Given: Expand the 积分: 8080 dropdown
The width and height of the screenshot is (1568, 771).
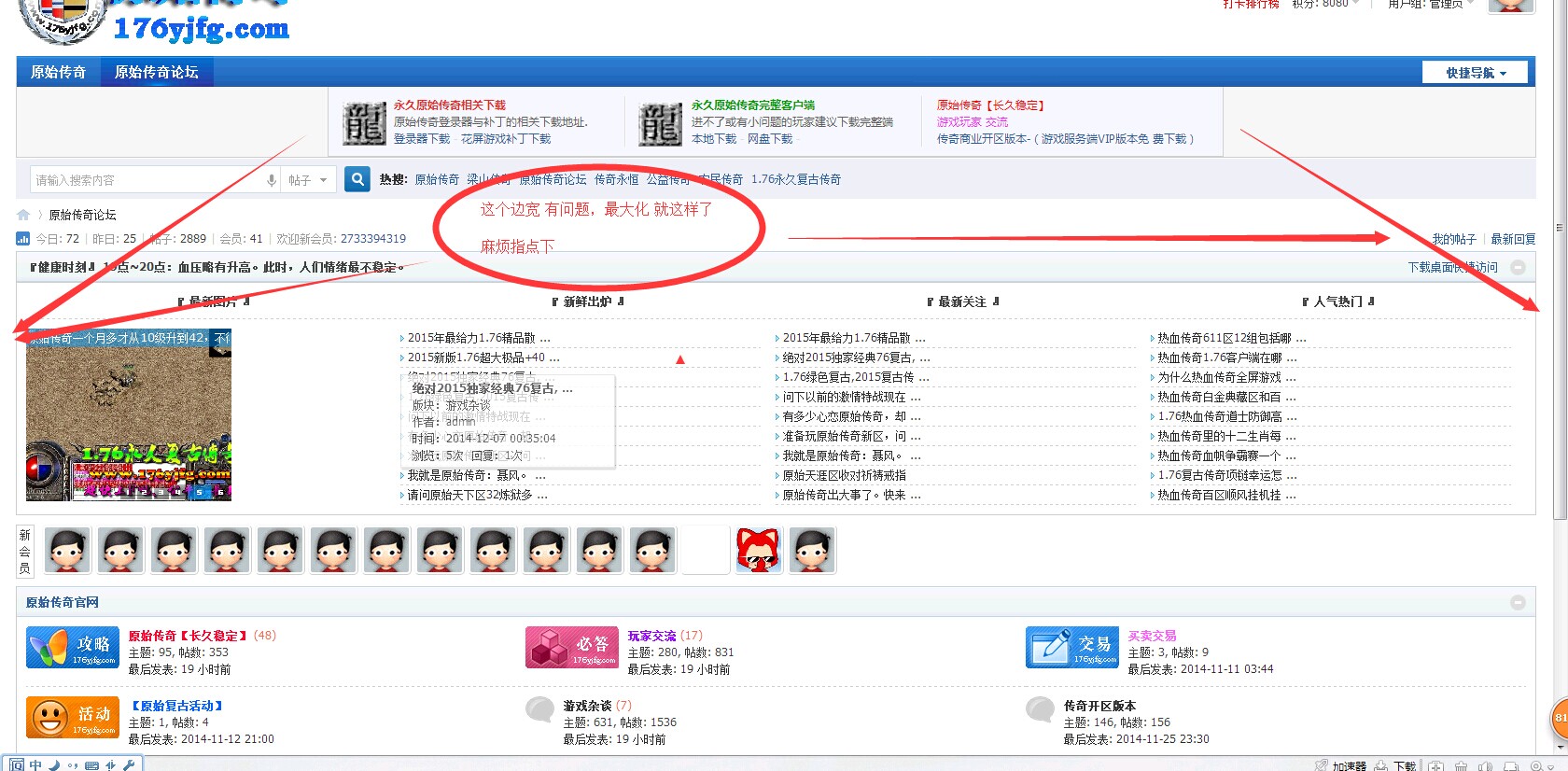Looking at the screenshot, I should pyautogui.click(x=1325, y=5).
